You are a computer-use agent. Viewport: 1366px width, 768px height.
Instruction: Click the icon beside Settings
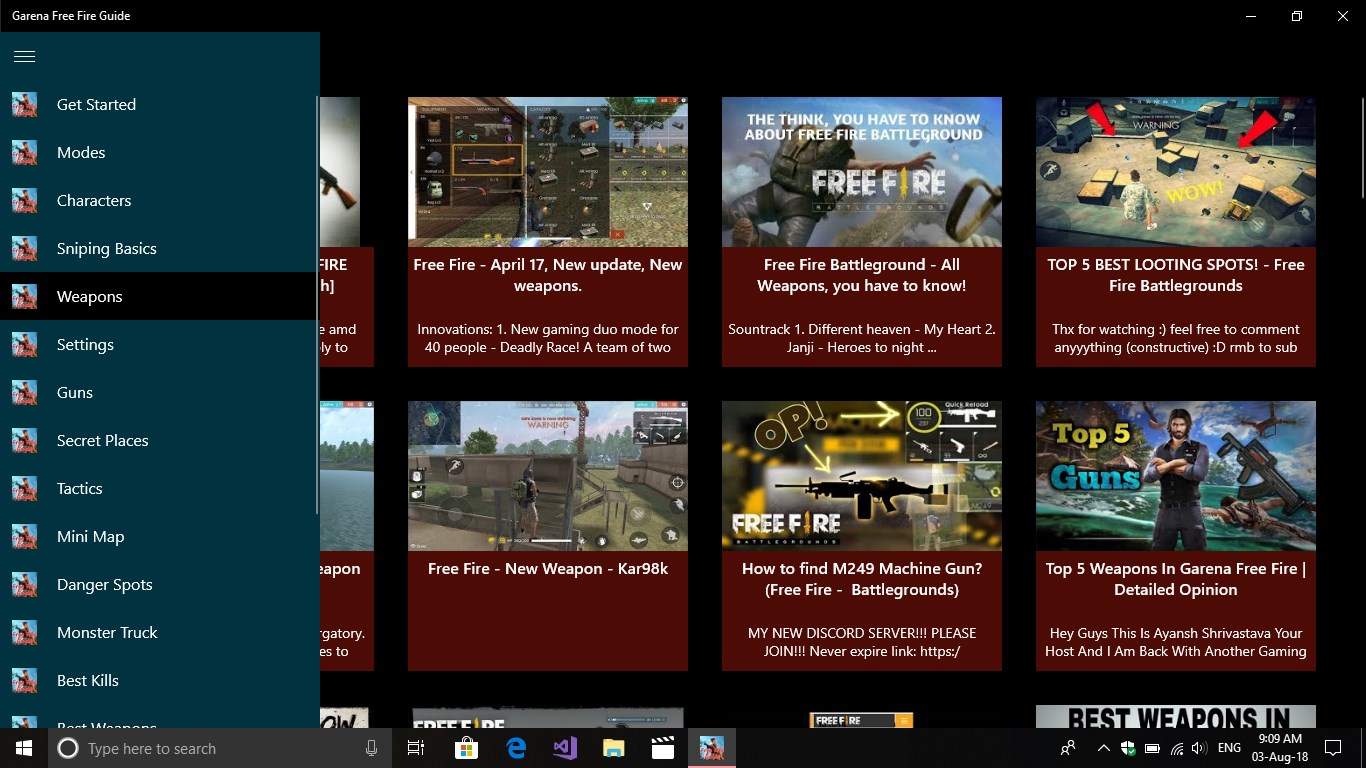(x=25, y=344)
